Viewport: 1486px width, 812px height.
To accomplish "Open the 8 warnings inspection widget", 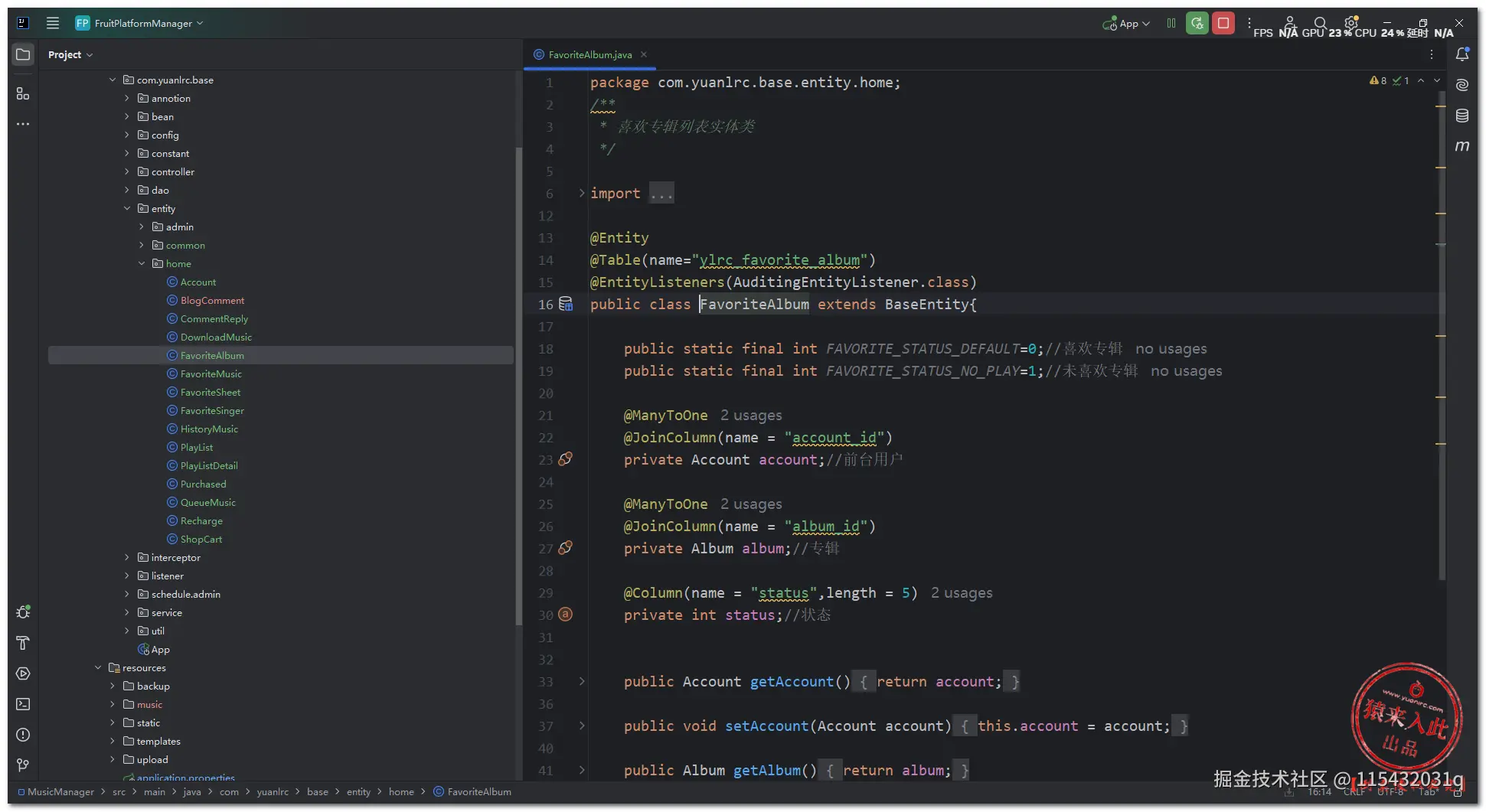I will 1378,80.
